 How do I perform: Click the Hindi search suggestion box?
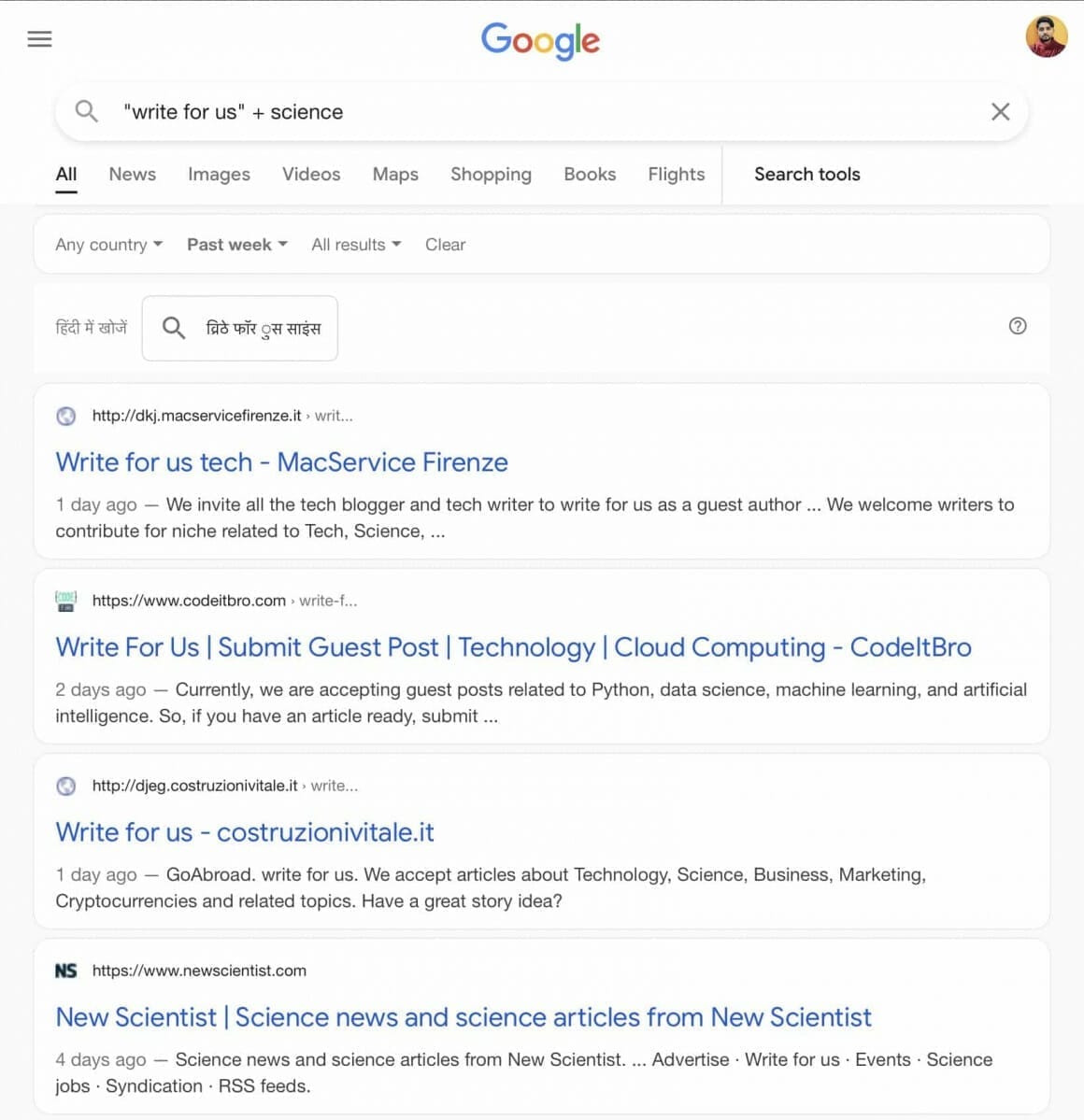[x=239, y=328]
